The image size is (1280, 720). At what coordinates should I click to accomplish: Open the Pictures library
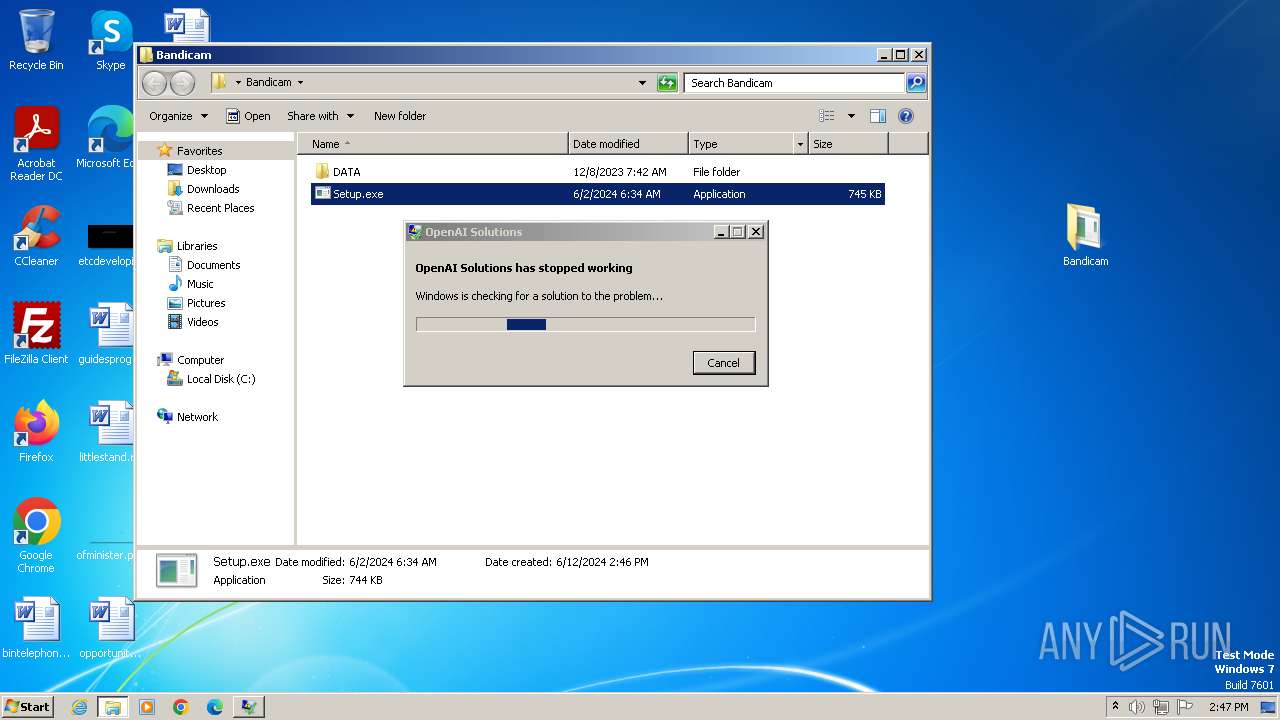pos(206,303)
